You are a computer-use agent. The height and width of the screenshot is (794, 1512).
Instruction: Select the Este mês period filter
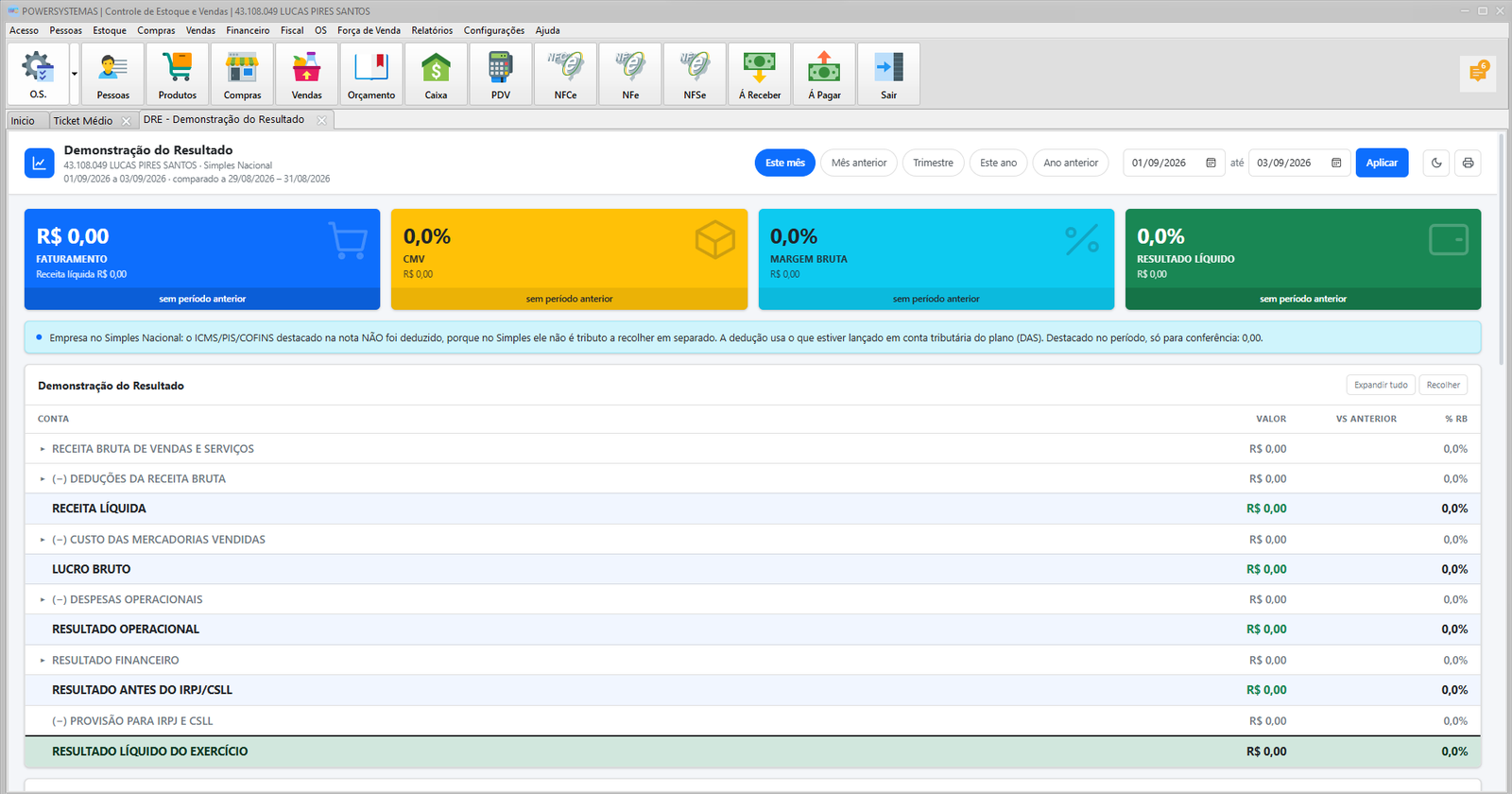785,163
